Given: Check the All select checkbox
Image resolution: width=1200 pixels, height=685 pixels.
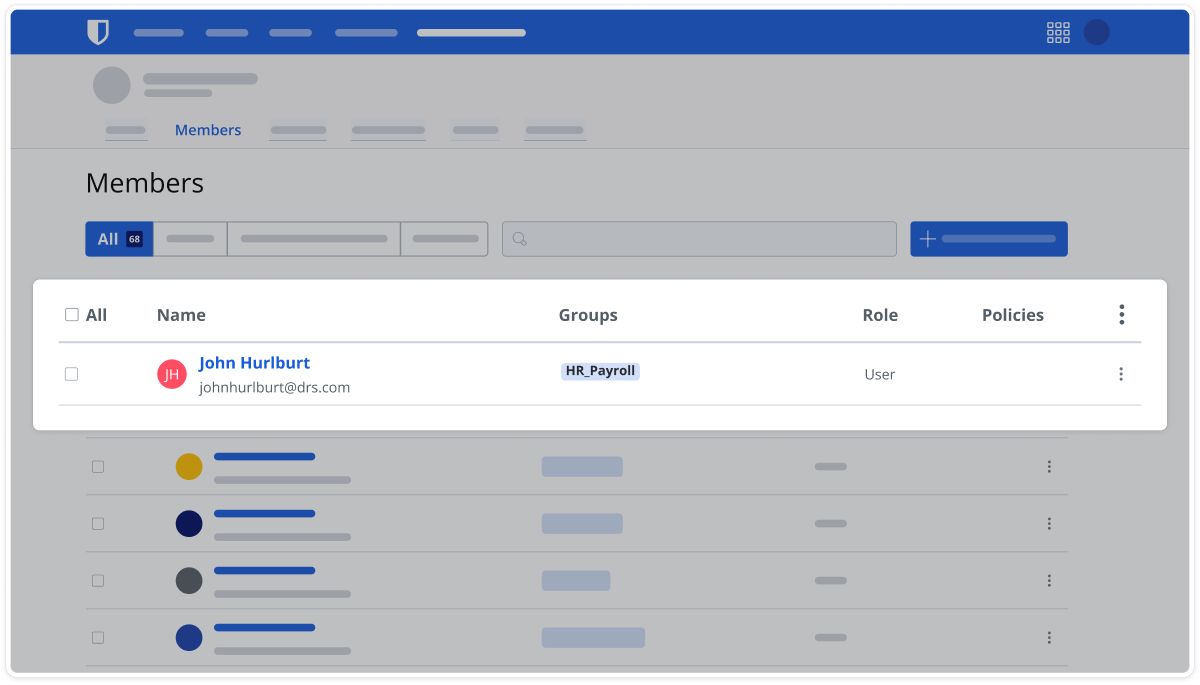Looking at the screenshot, I should coord(71,315).
